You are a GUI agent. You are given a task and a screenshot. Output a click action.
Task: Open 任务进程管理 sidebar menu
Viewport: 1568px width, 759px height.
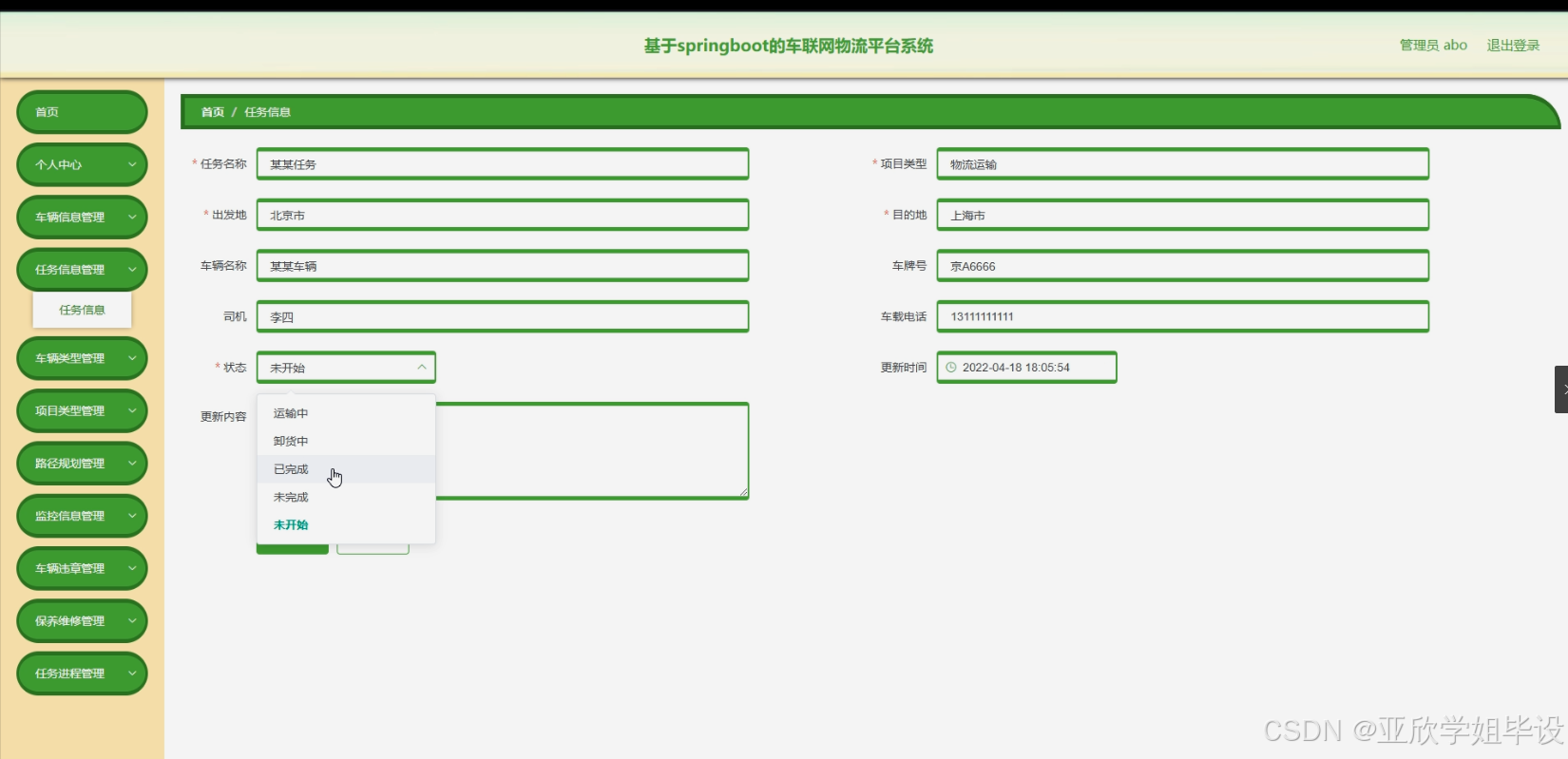pyautogui.click(x=82, y=674)
